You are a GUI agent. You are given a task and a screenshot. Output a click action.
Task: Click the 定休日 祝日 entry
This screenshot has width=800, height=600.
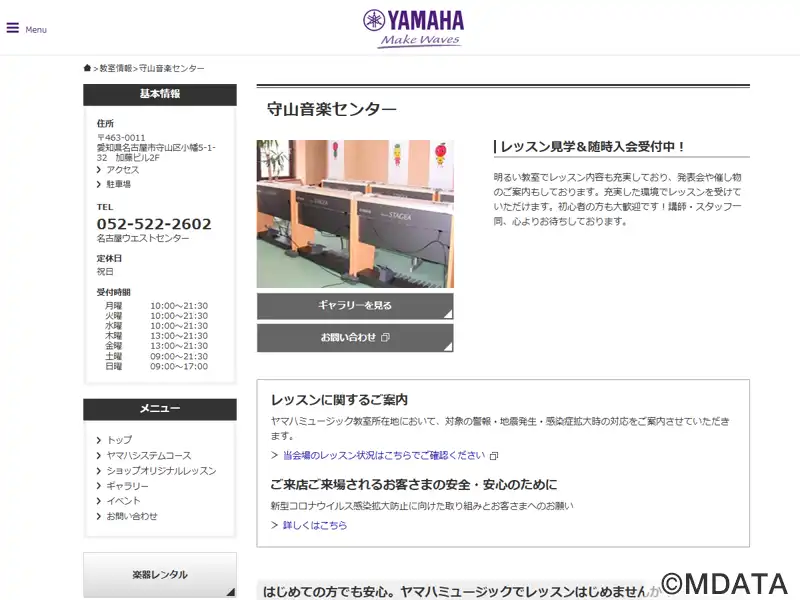pyautogui.click(x=109, y=265)
